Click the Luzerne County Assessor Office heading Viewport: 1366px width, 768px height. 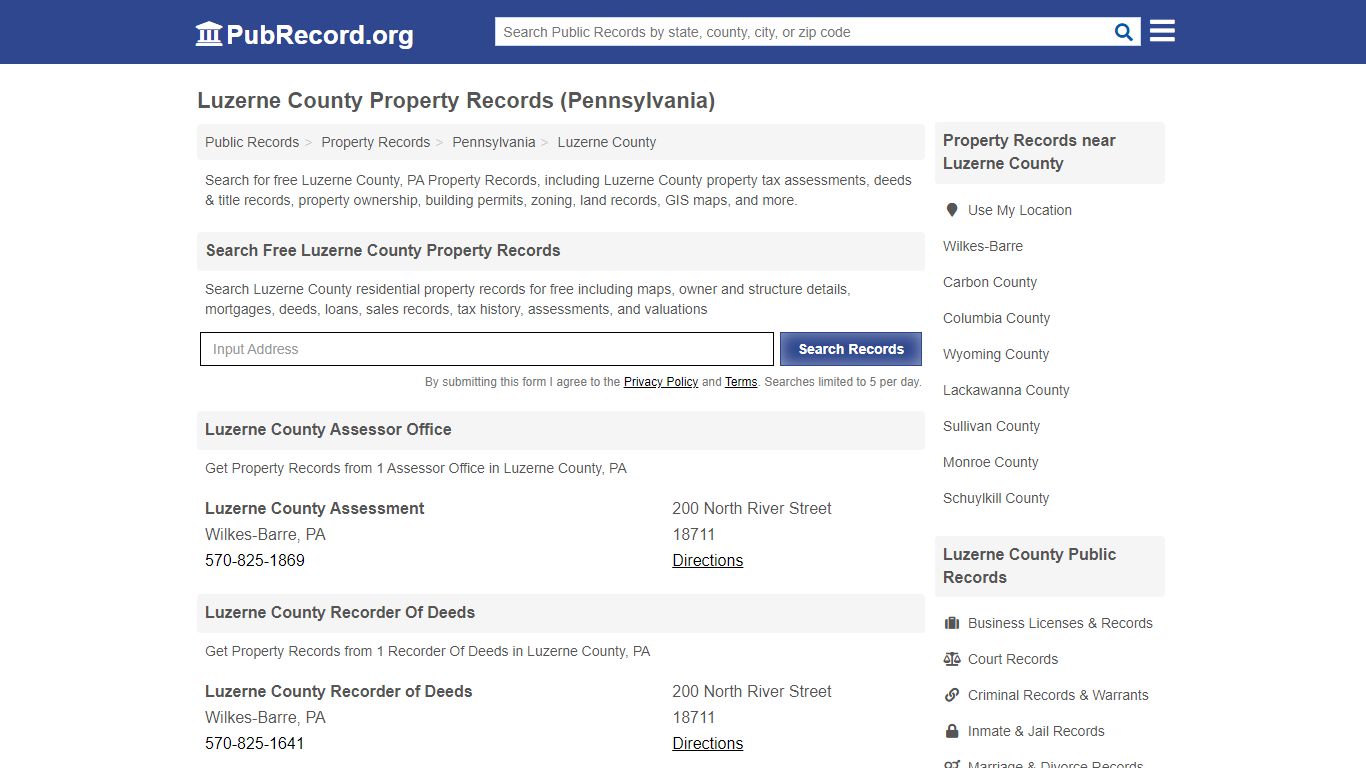click(328, 429)
